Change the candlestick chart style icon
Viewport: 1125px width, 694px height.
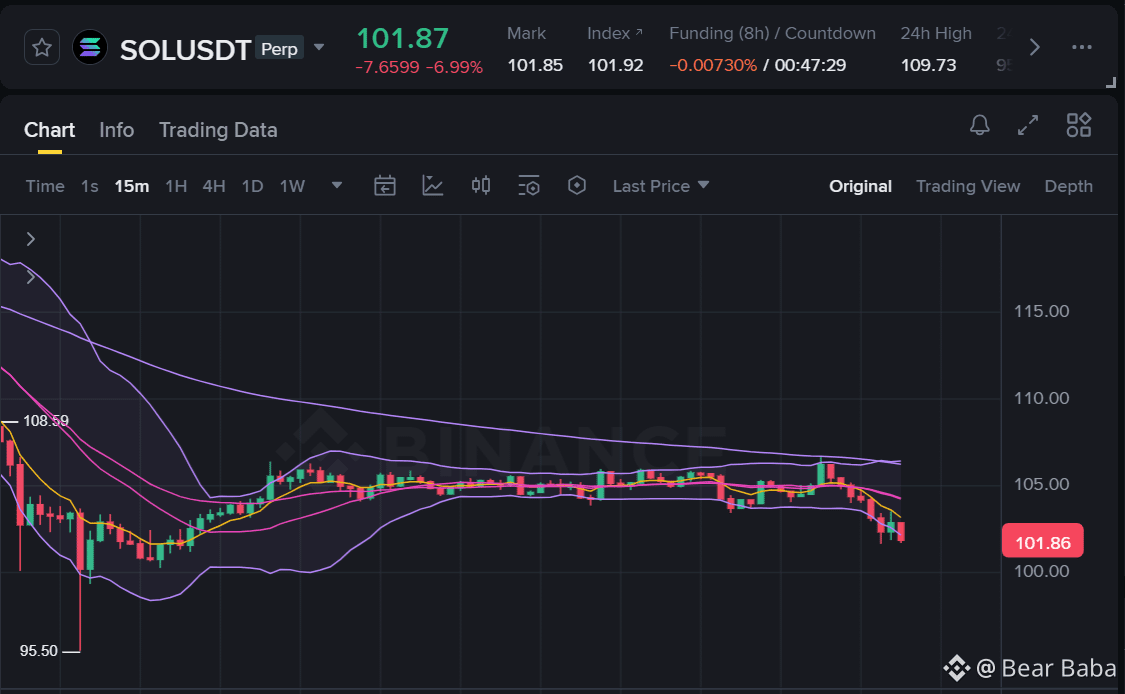pyautogui.click(x=481, y=186)
